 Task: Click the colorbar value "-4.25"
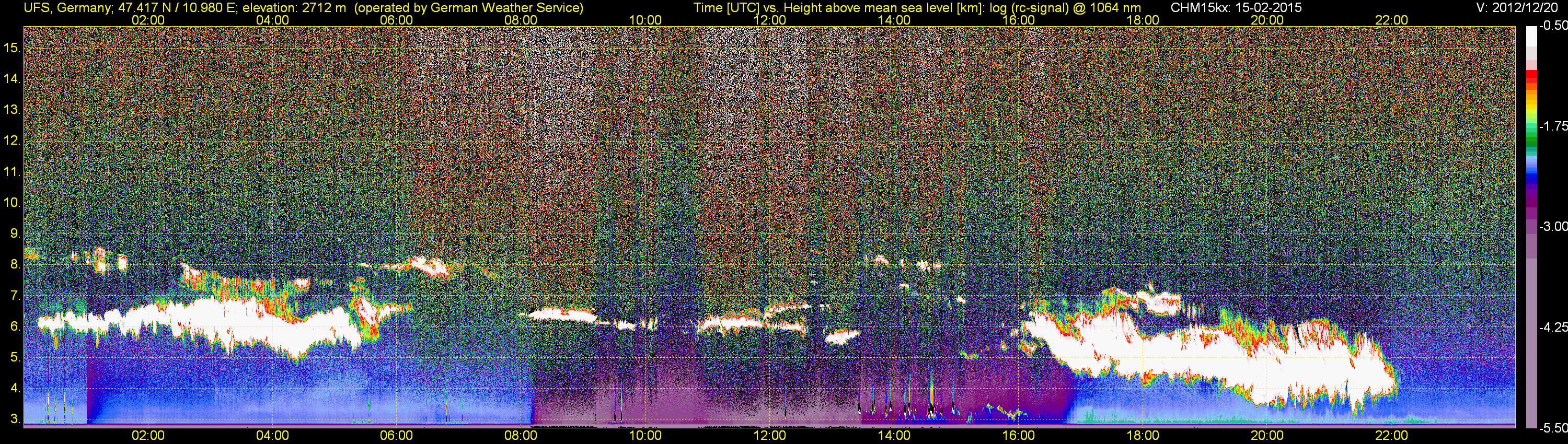click(x=1553, y=327)
